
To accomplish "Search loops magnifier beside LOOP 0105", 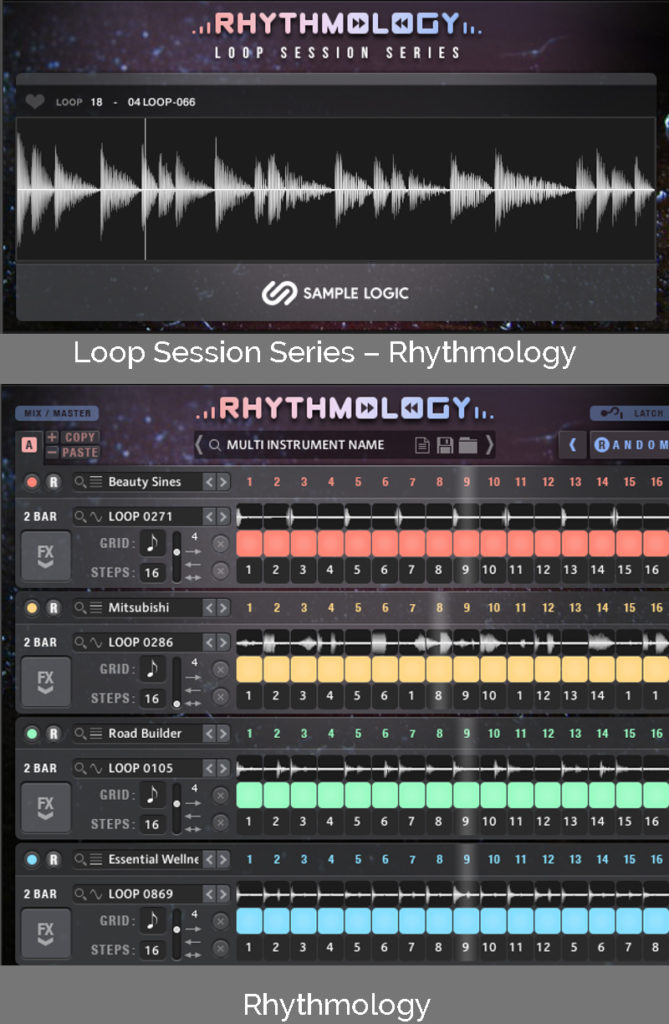I will [80, 768].
